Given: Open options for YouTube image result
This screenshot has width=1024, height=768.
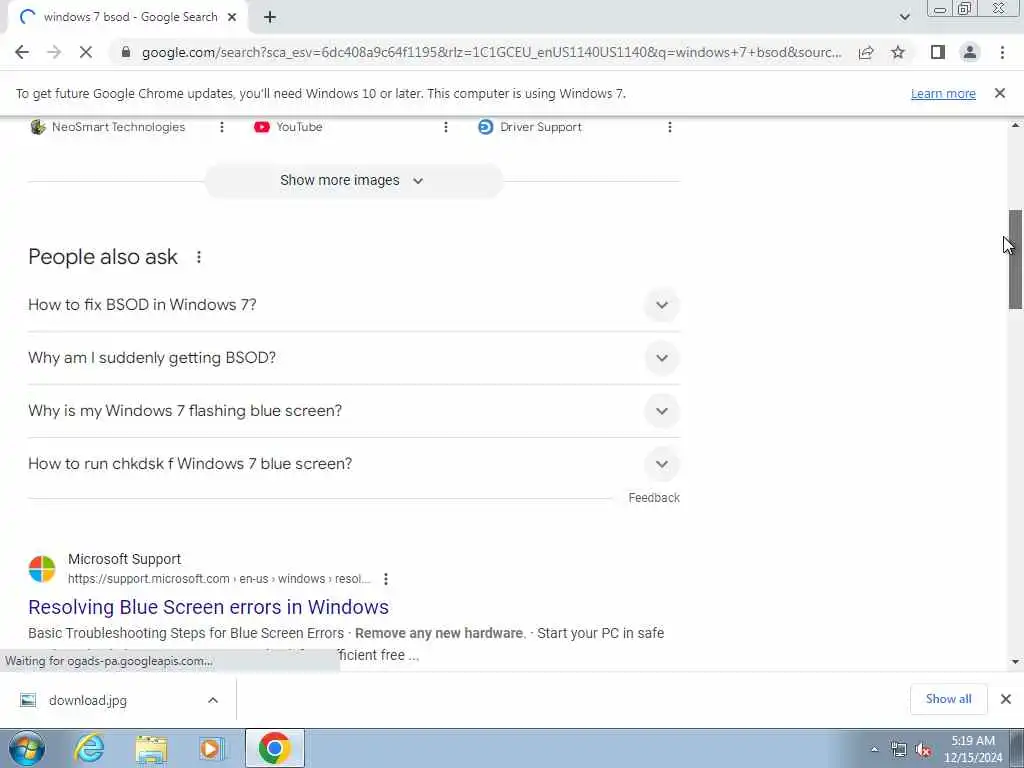Looking at the screenshot, I should click(x=446, y=127).
